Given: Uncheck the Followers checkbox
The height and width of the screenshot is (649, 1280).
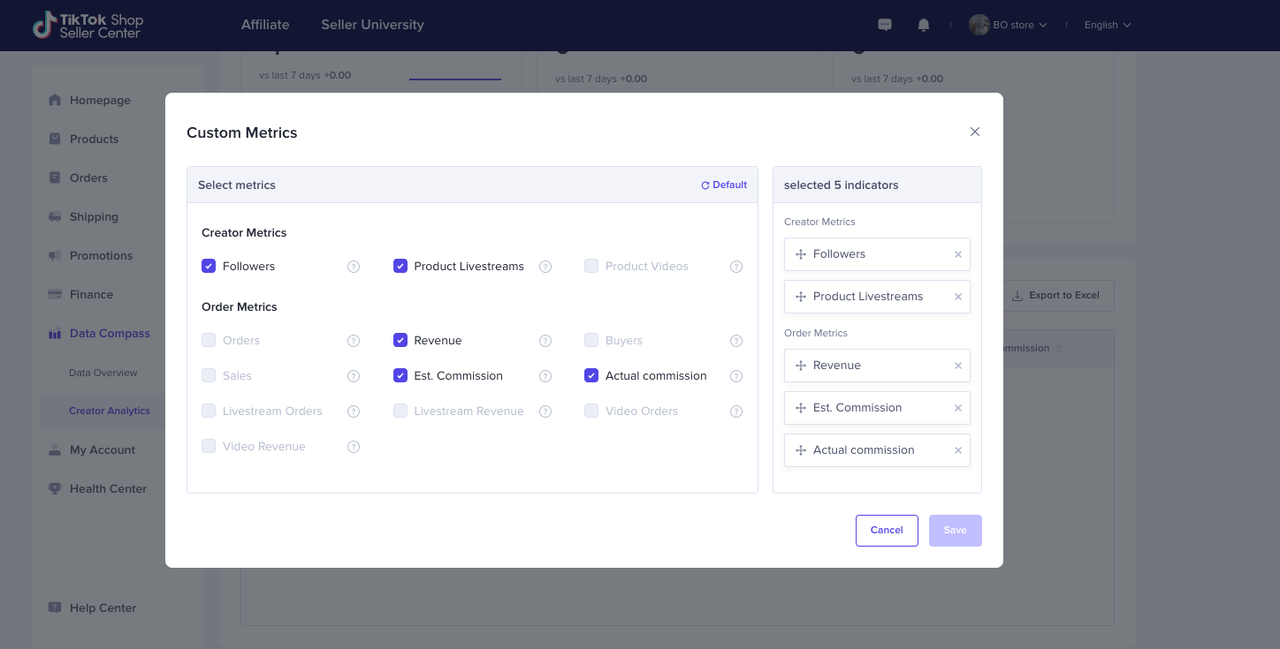Looking at the screenshot, I should [209, 266].
